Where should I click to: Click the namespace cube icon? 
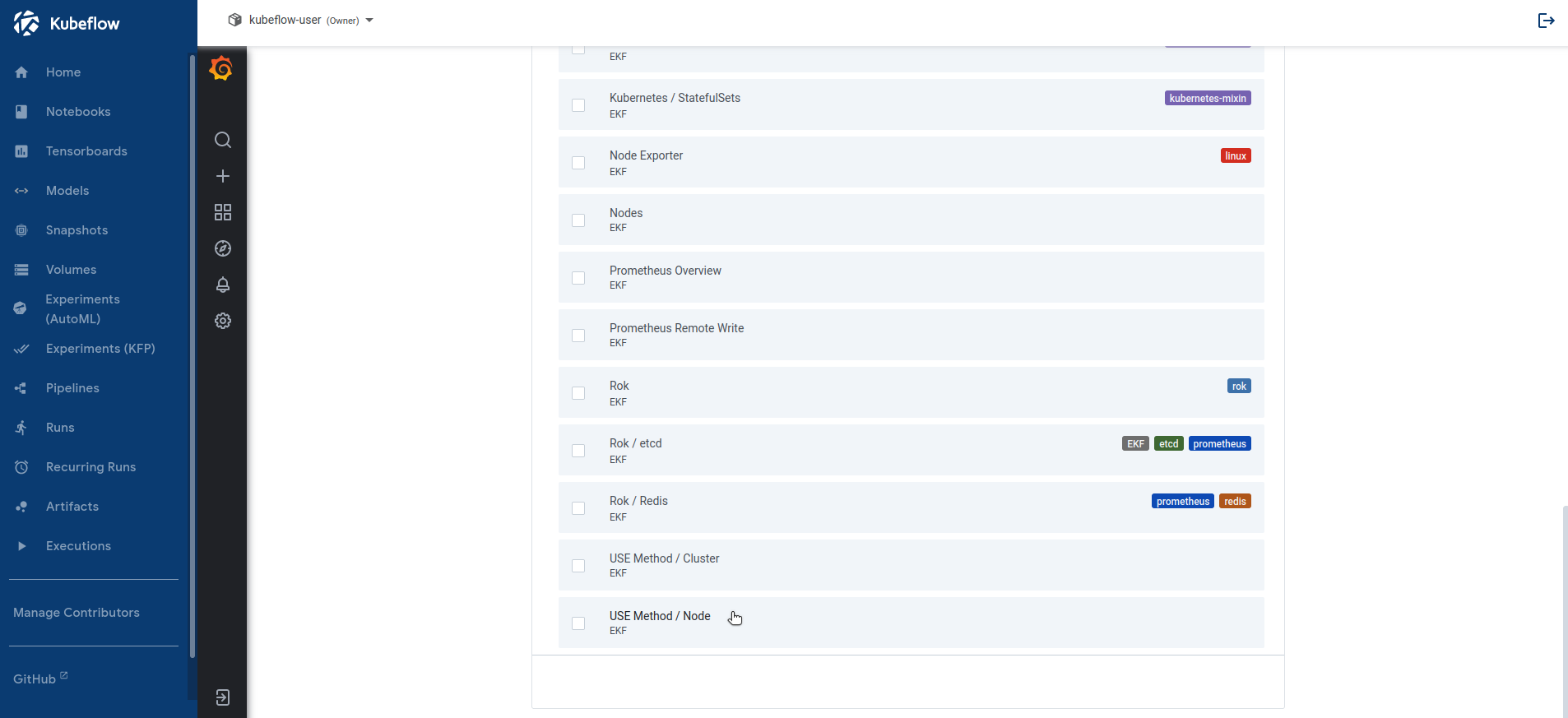tap(234, 20)
